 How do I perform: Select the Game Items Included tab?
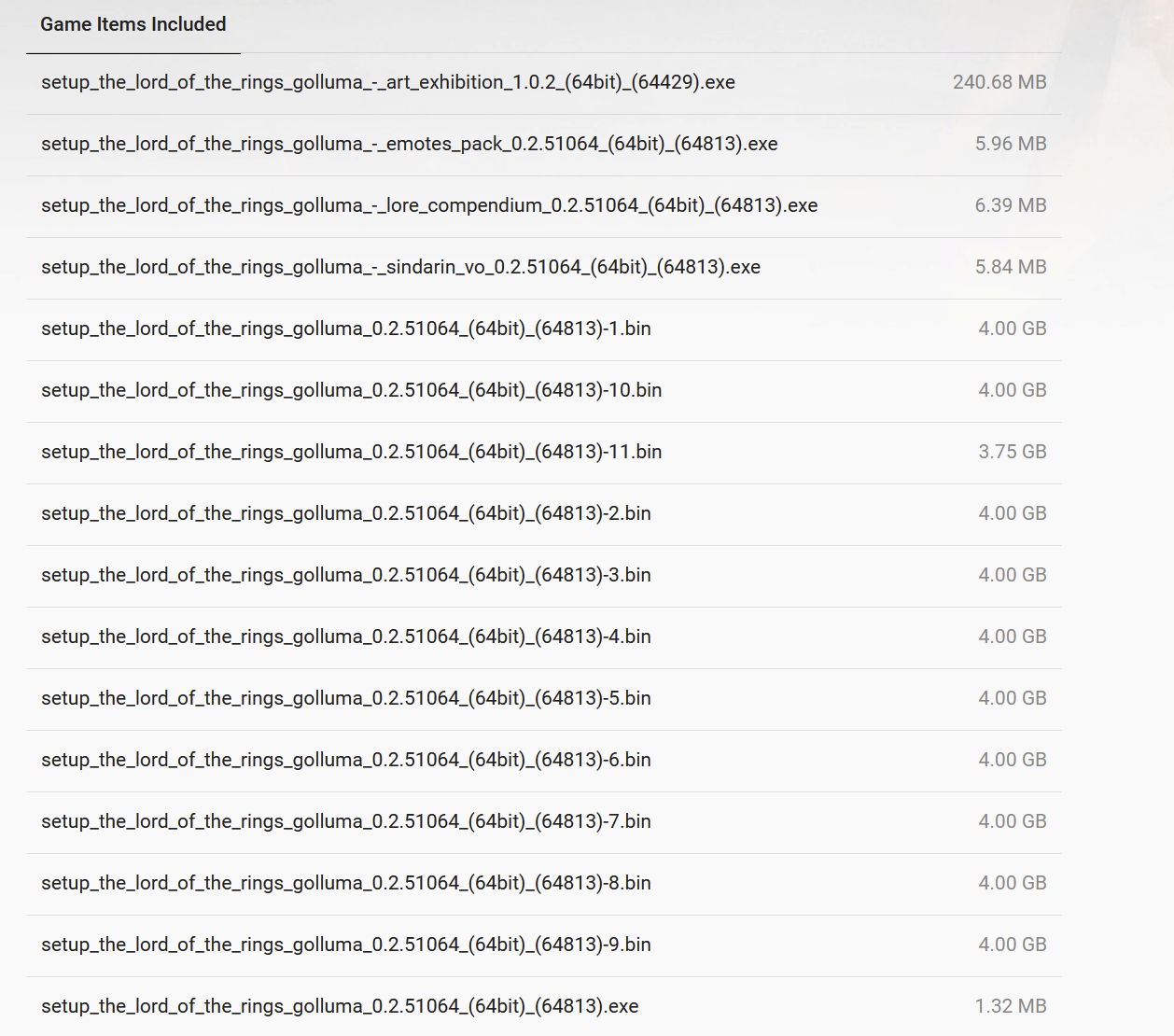pos(133,25)
